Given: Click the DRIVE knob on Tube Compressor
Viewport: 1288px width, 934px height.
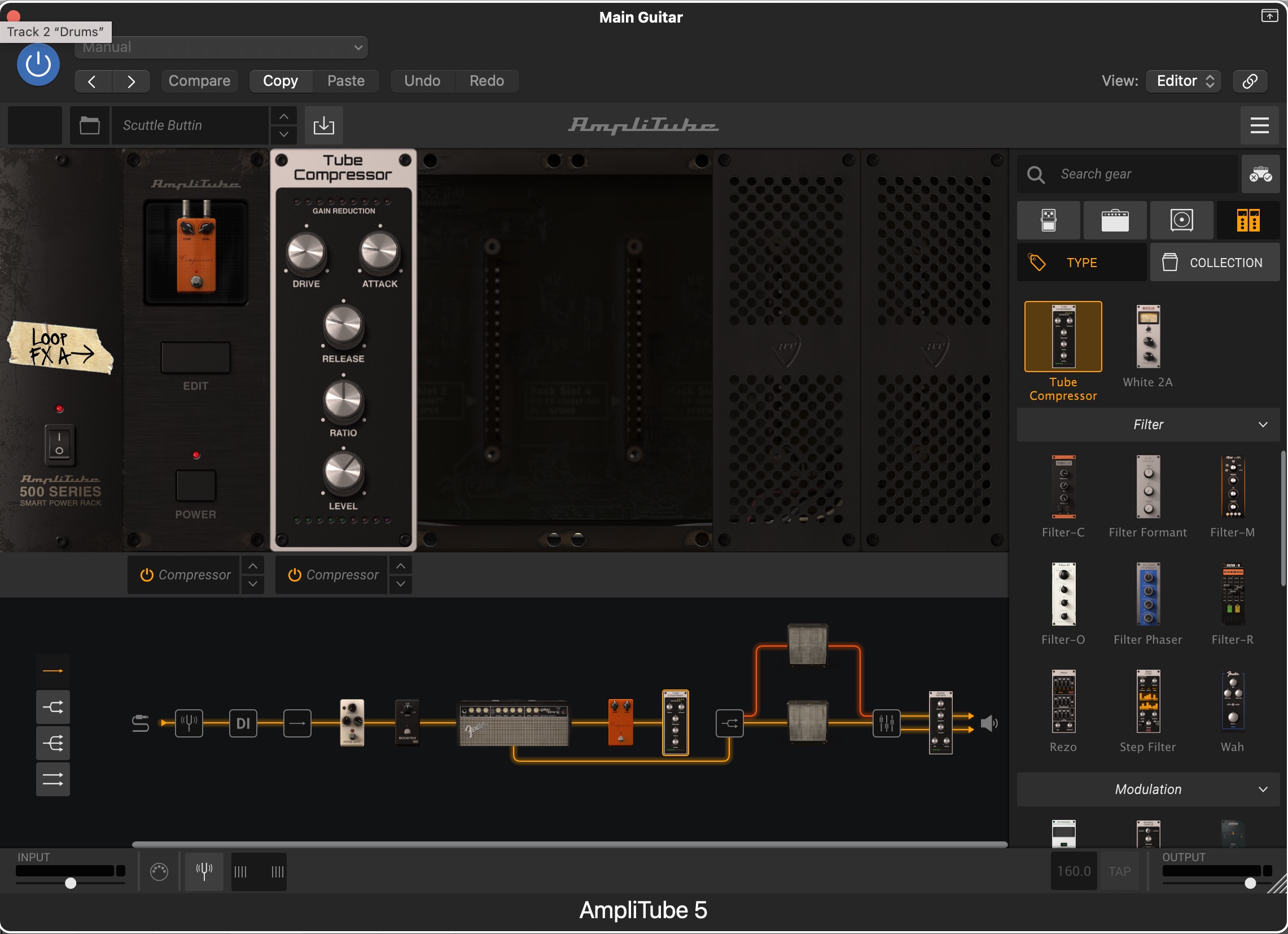Looking at the screenshot, I should 306,252.
